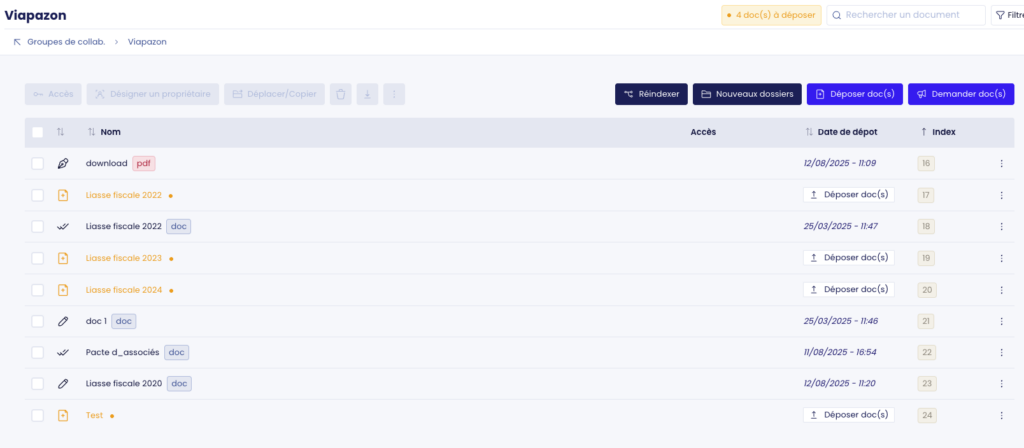
Task: Toggle the select-all checkbox in table header
Action: tap(37, 132)
